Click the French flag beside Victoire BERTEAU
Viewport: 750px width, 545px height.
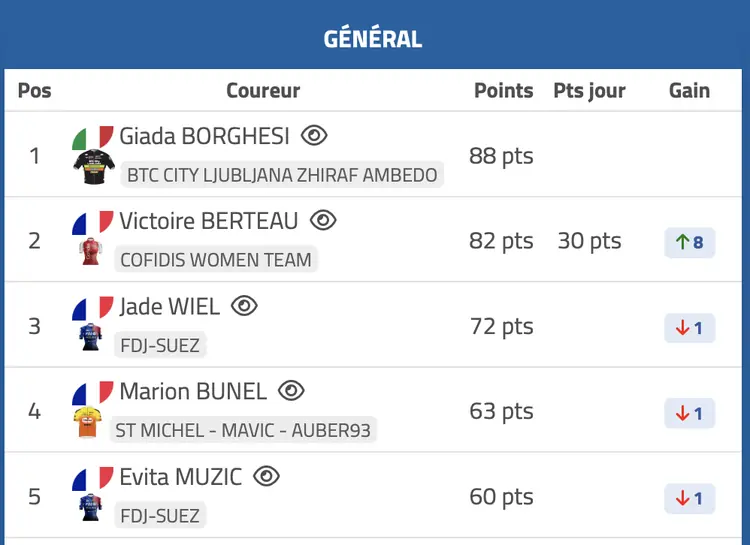click(x=93, y=222)
